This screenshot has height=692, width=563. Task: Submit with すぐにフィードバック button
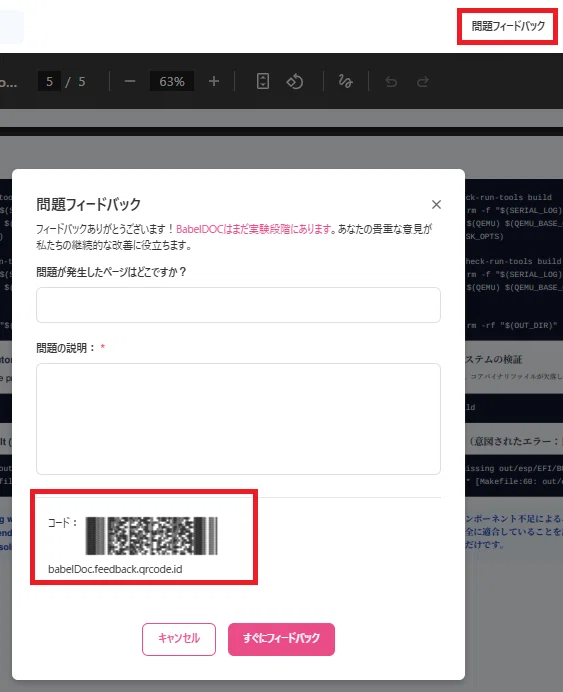pyautogui.click(x=282, y=639)
